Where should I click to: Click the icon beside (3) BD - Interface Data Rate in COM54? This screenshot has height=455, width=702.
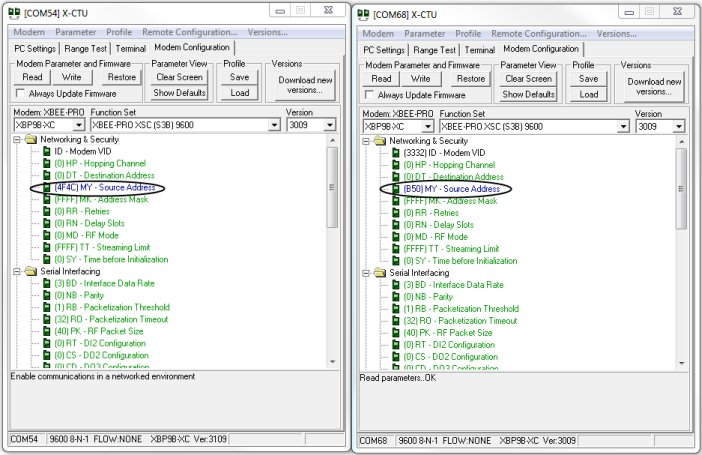click(x=46, y=284)
